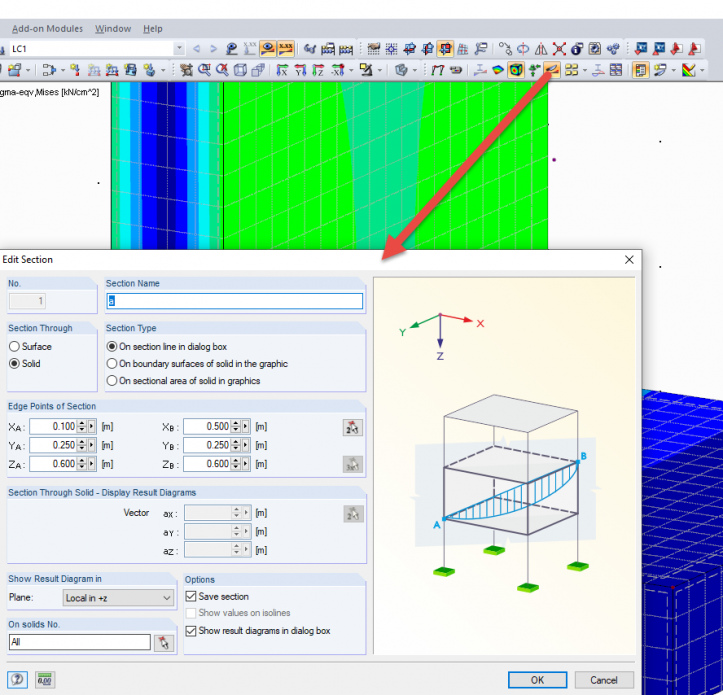Image resolution: width=723 pixels, height=695 pixels.
Task: Click the units and decimals 0.00 icon
Action: (x=45, y=679)
